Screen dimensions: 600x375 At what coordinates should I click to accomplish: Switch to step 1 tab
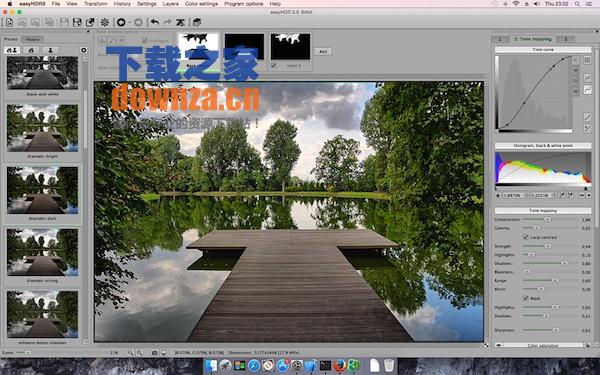pyautogui.click(x=500, y=39)
